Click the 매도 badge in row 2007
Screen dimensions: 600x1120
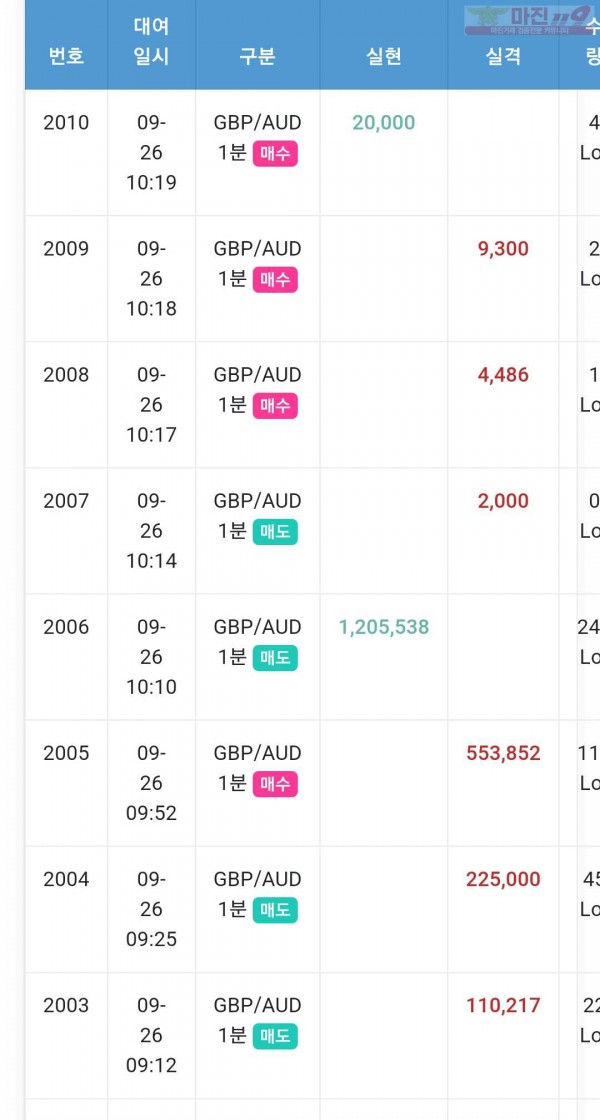coord(275,532)
